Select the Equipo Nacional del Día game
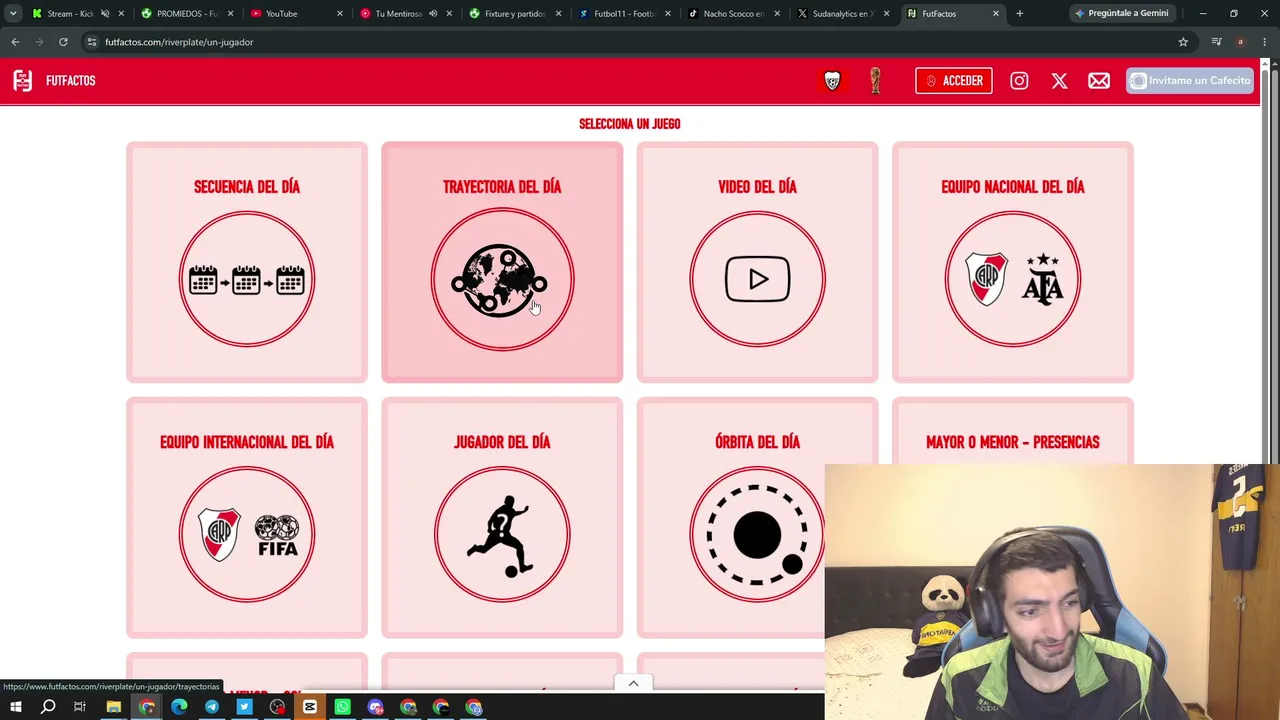The width and height of the screenshot is (1280, 720). coord(1013,262)
